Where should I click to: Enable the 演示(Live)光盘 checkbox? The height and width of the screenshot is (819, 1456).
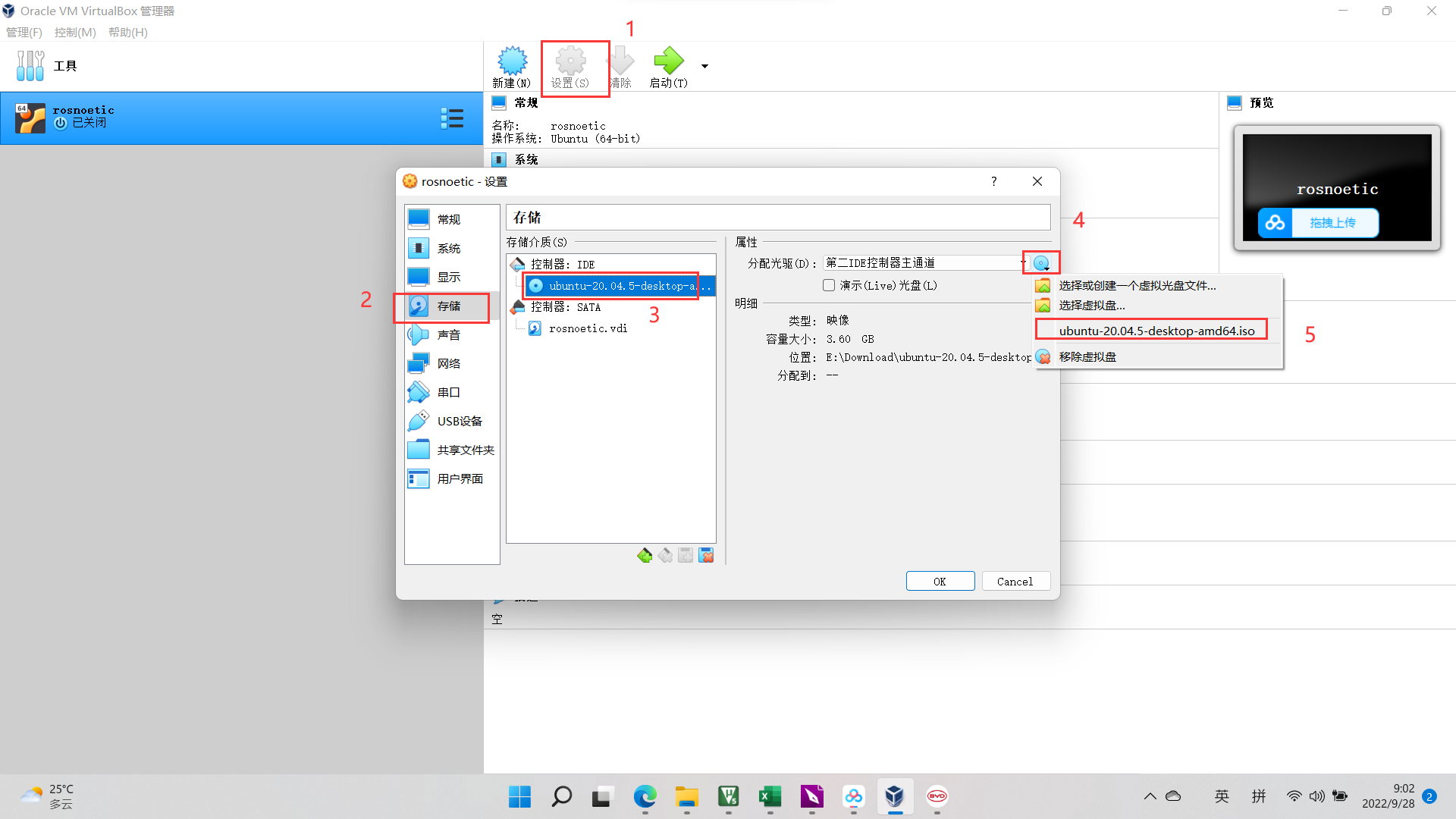tap(829, 285)
